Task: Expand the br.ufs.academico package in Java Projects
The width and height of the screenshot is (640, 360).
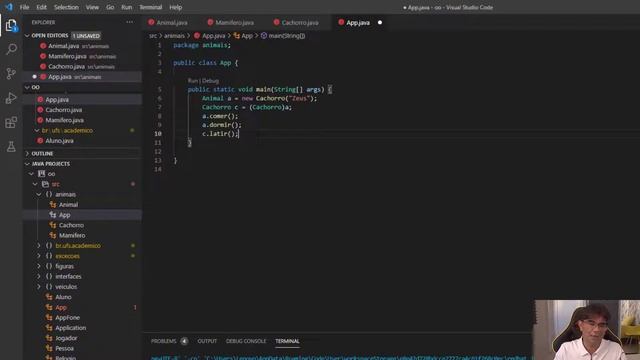Action: [x=39, y=246]
